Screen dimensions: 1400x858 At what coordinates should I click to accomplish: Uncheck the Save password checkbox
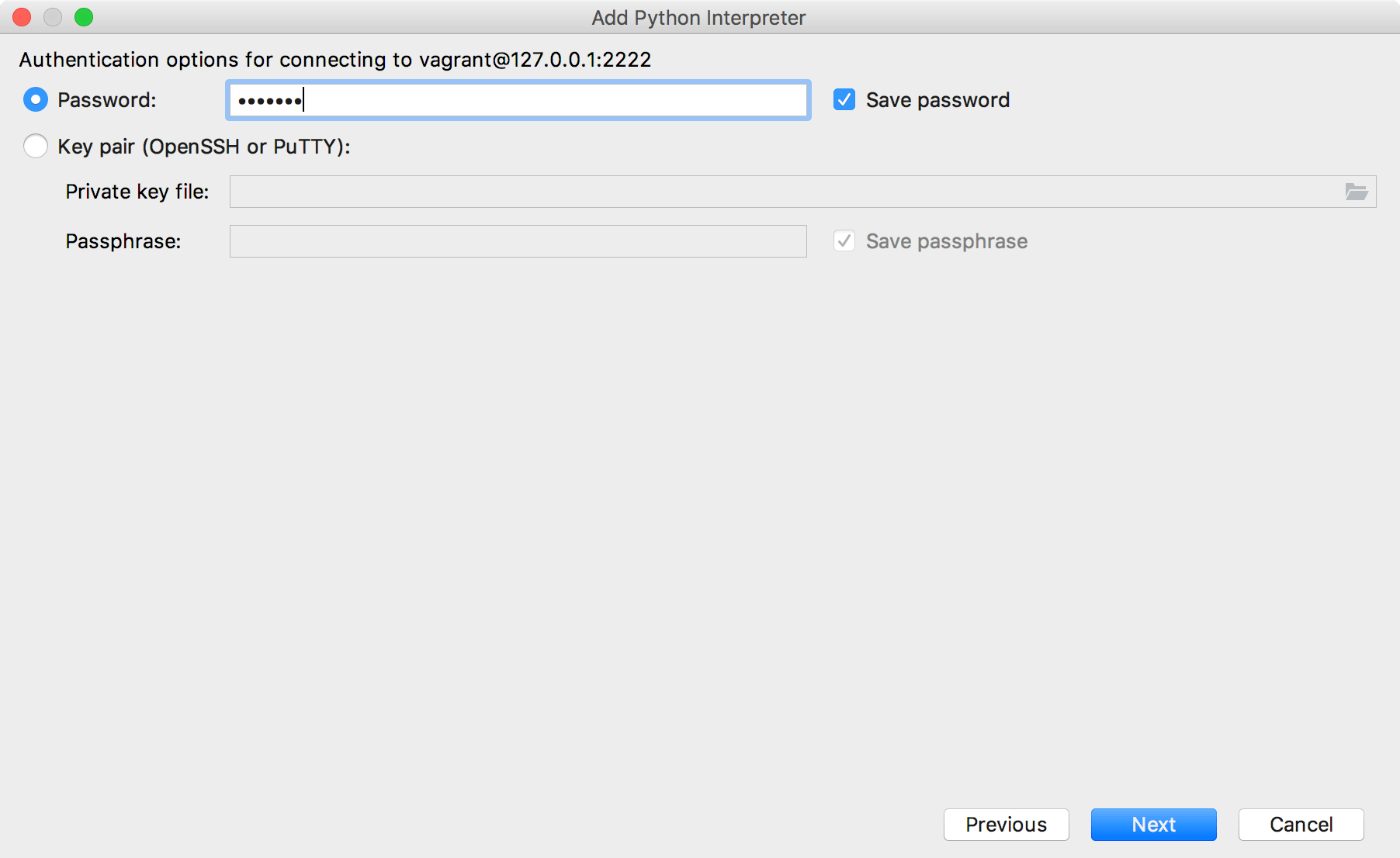pyautogui.click(x=844, y=100)
